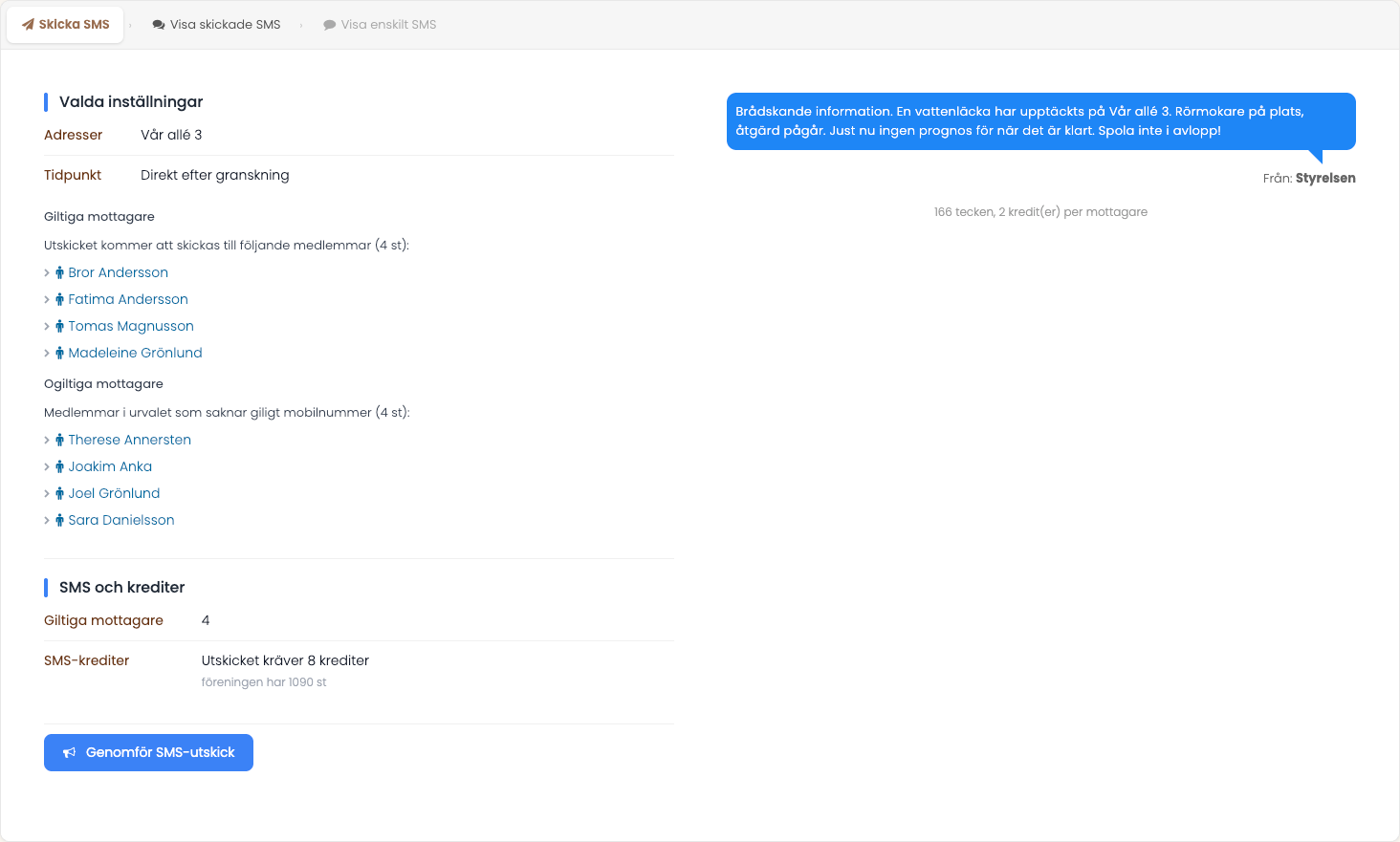Image resolution: width=1400 pixels, height=842 pixels.
Task: Expand the chevron before Madeleine Grönlund
Action: (x=47, y=353)
